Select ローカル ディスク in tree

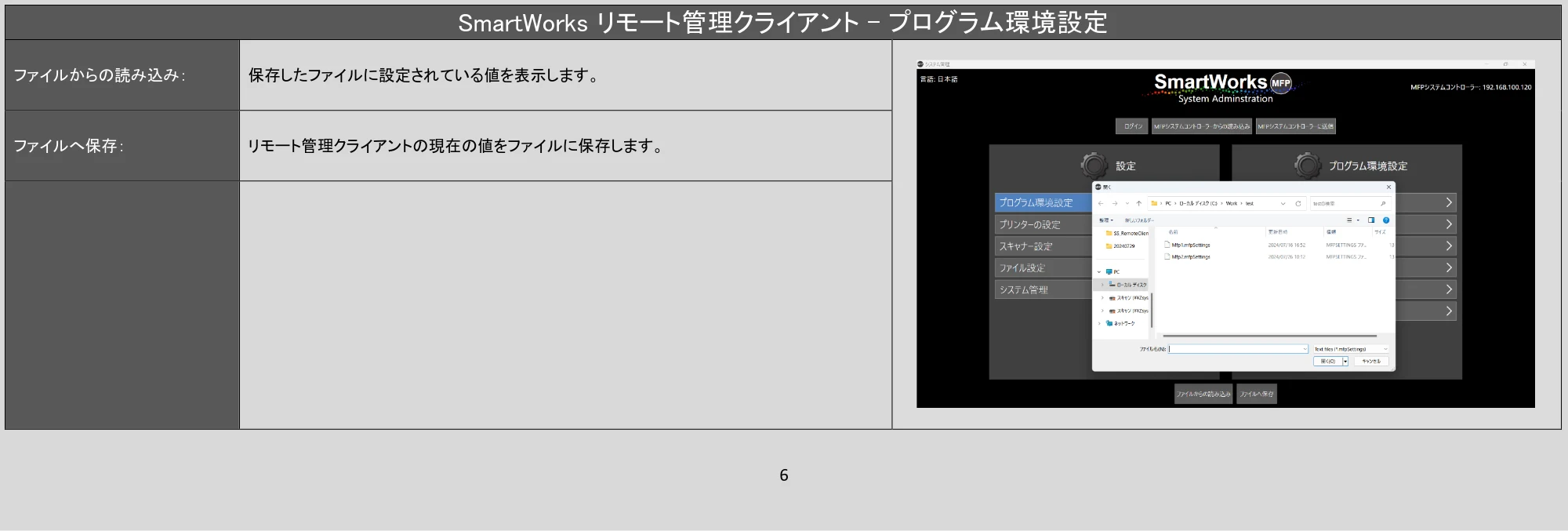pyautogui.click(x=1127, y=285)
